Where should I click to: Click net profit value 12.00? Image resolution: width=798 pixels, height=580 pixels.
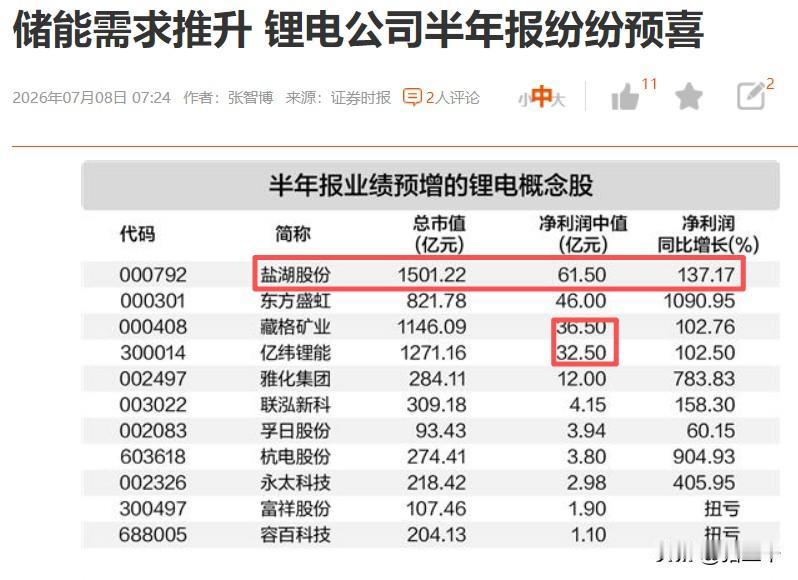(x=582, y=379)
